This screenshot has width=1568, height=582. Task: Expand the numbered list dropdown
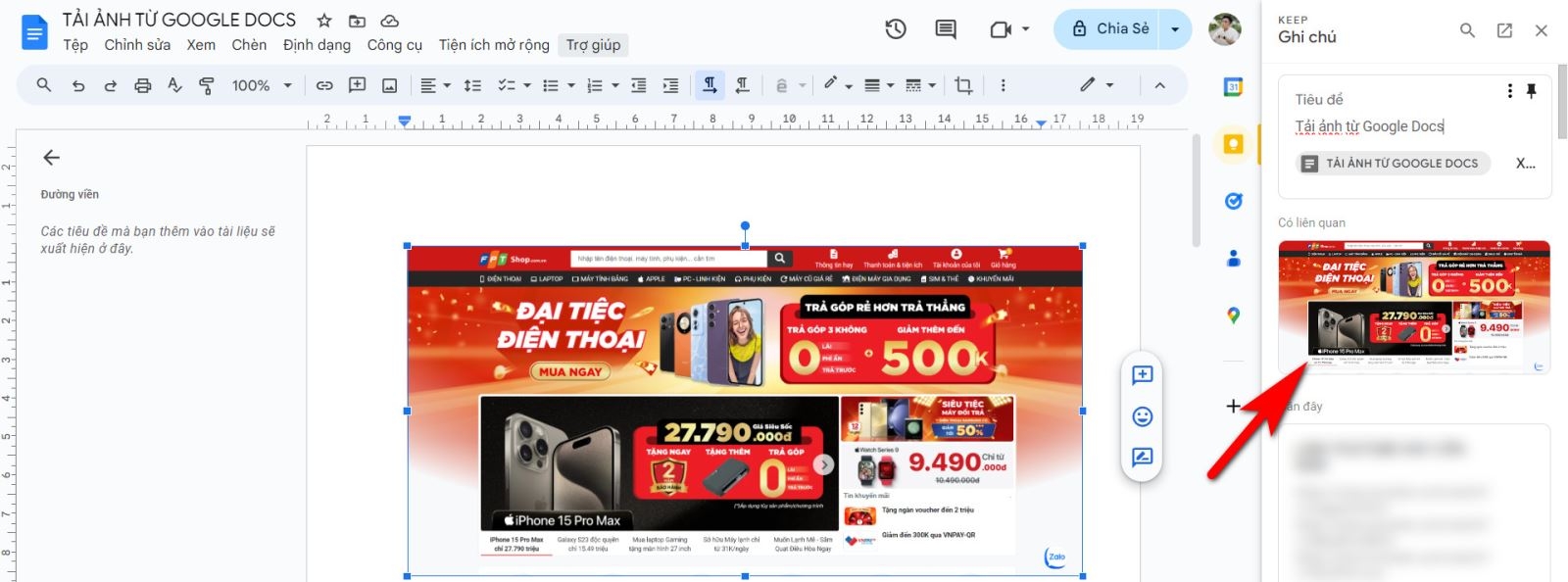point(615,86)
